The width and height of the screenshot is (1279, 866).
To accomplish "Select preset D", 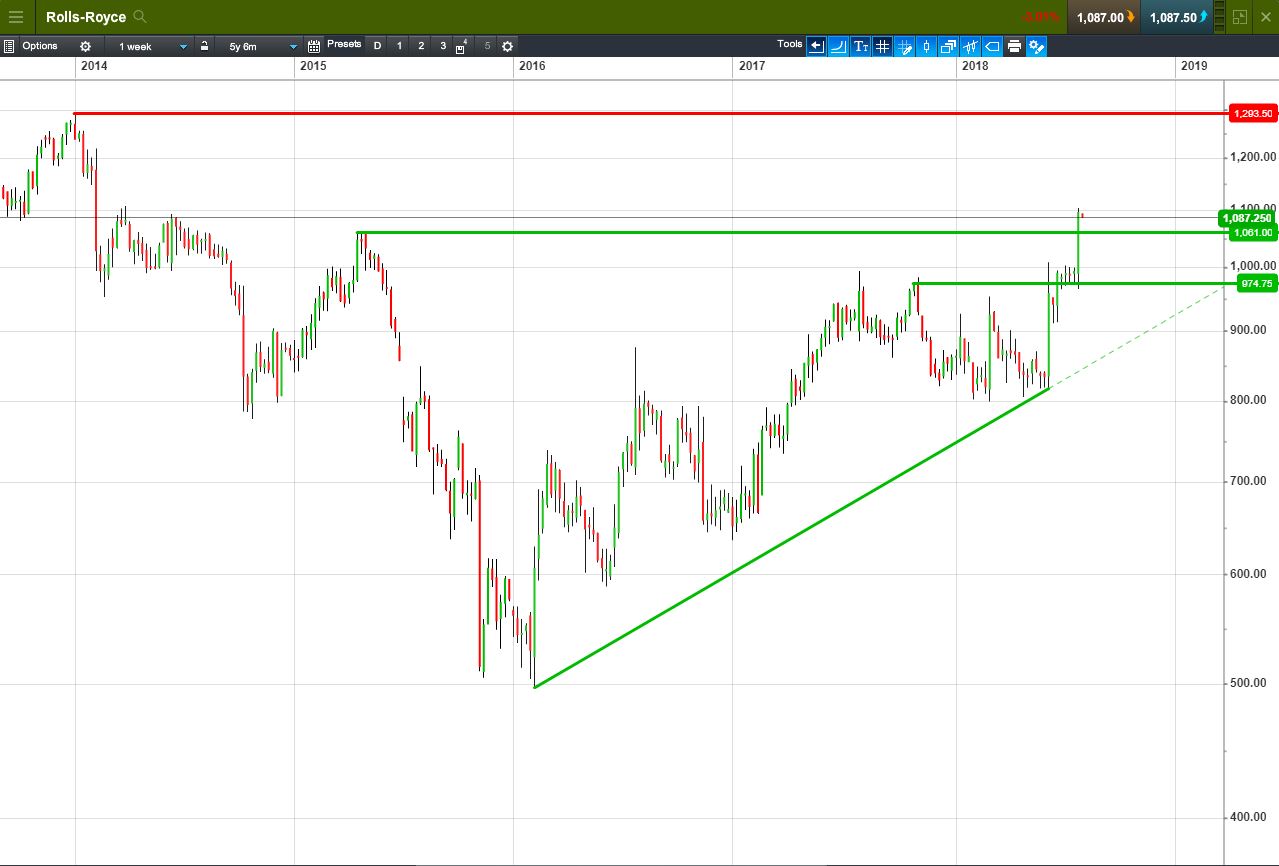I will coord(377,46).
